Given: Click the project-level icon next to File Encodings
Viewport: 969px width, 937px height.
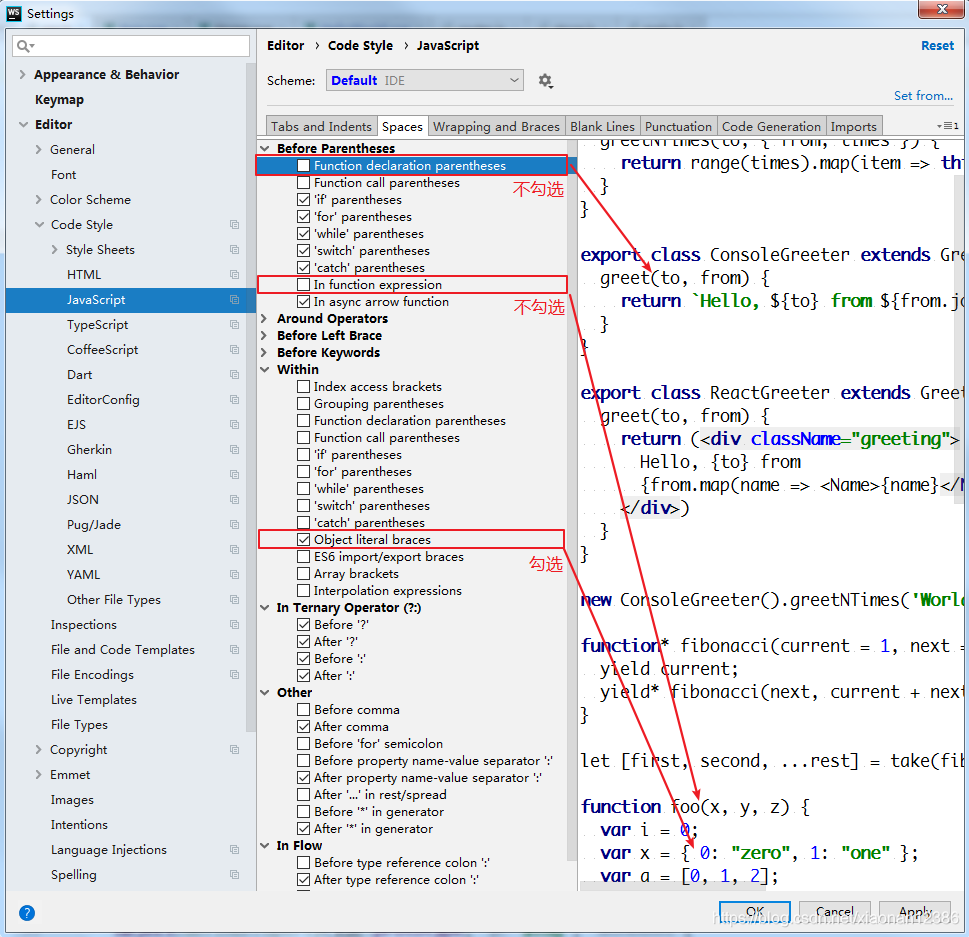Looking at the screenshot, I should 234,675.
